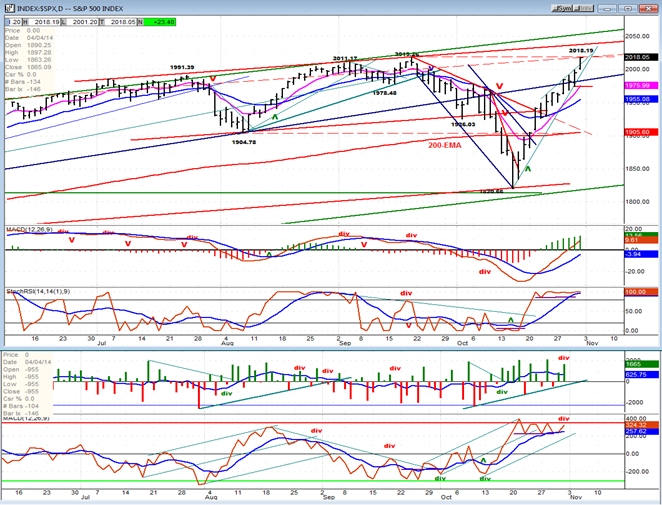Select the magenta 1975.99 axis marker

point(641,86)
